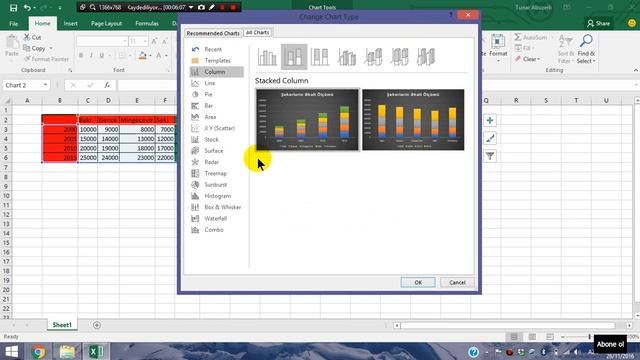The width and height of the screenshot is (640, 360).
Task: Choose Sunburst chart category
Action: coord(217,185)
